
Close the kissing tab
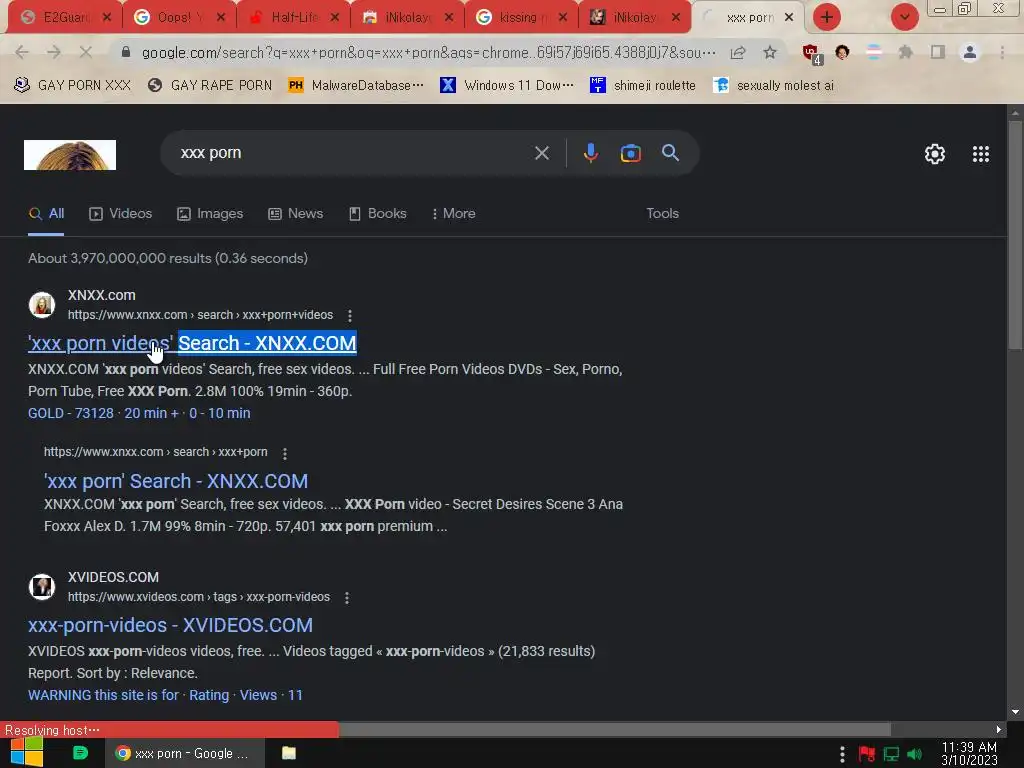[x=563, y=18]
